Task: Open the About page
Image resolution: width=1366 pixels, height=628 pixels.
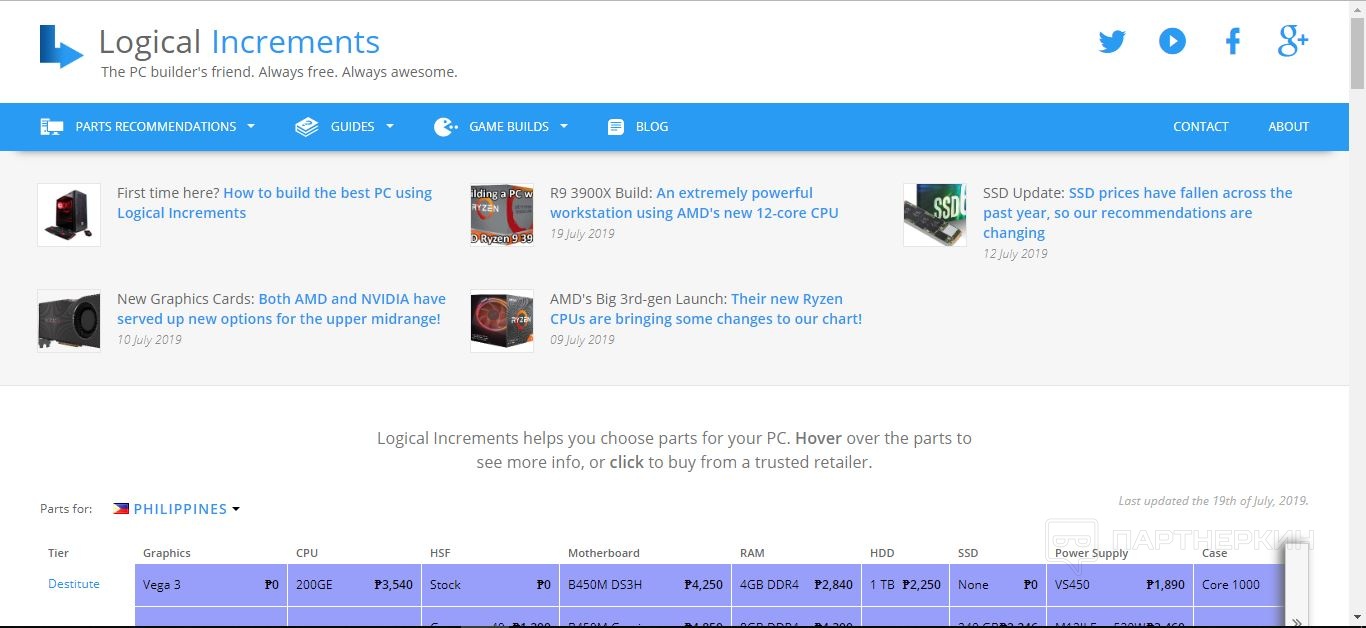Action: tap(1288, 127)
